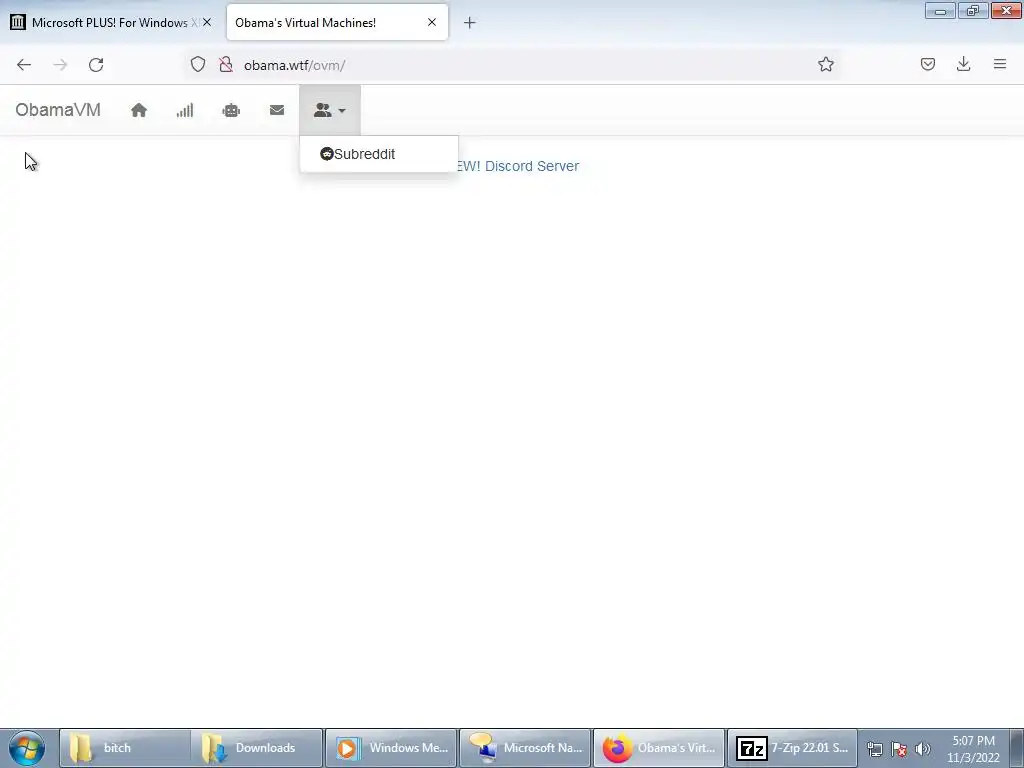This screenshot has width=1024, height=768.
Task: Click the insecure connection lock icon
Action: click(226, 64)
